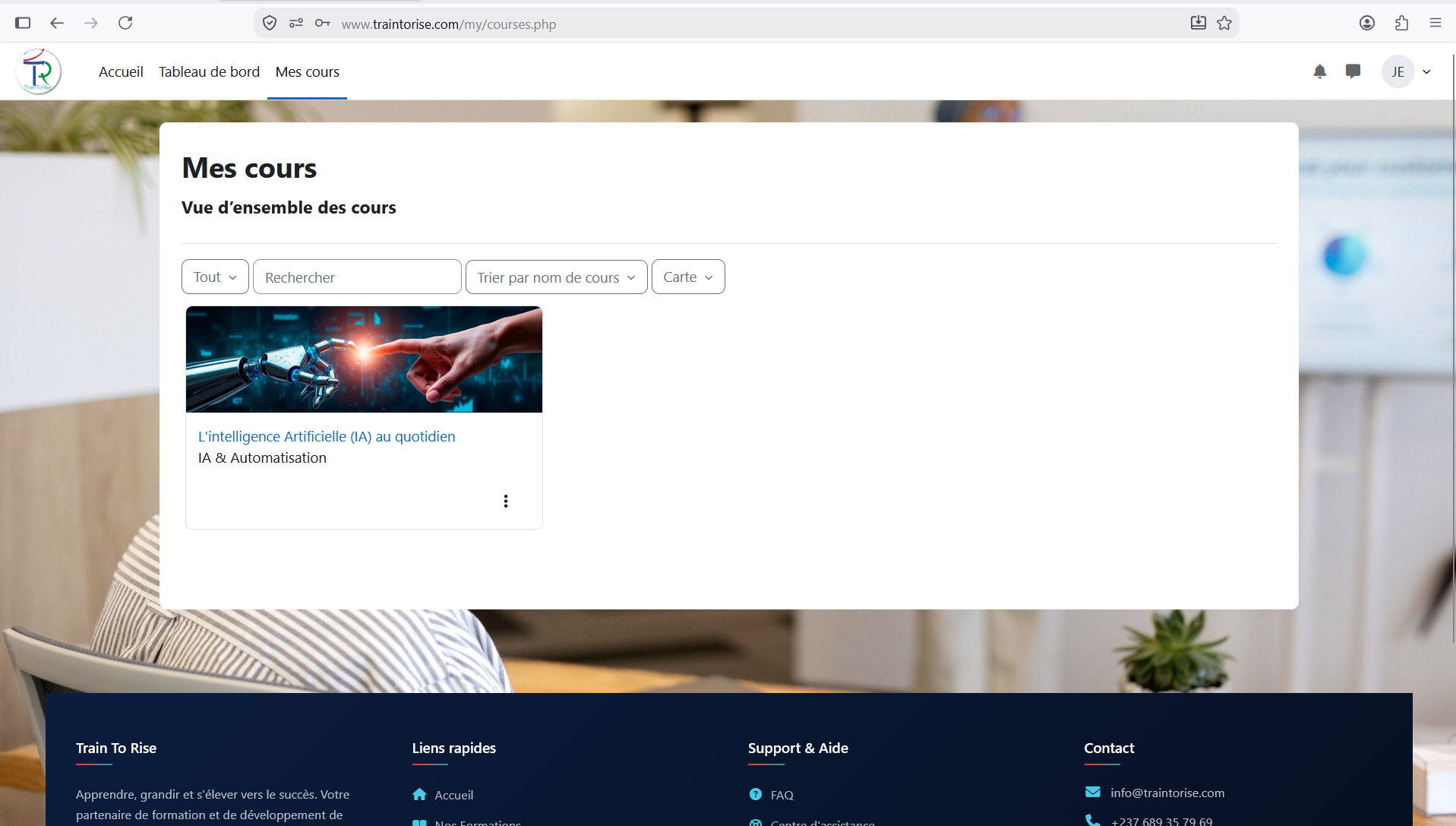
Task: Open the Tout filter dropdown
Action: 215,277
